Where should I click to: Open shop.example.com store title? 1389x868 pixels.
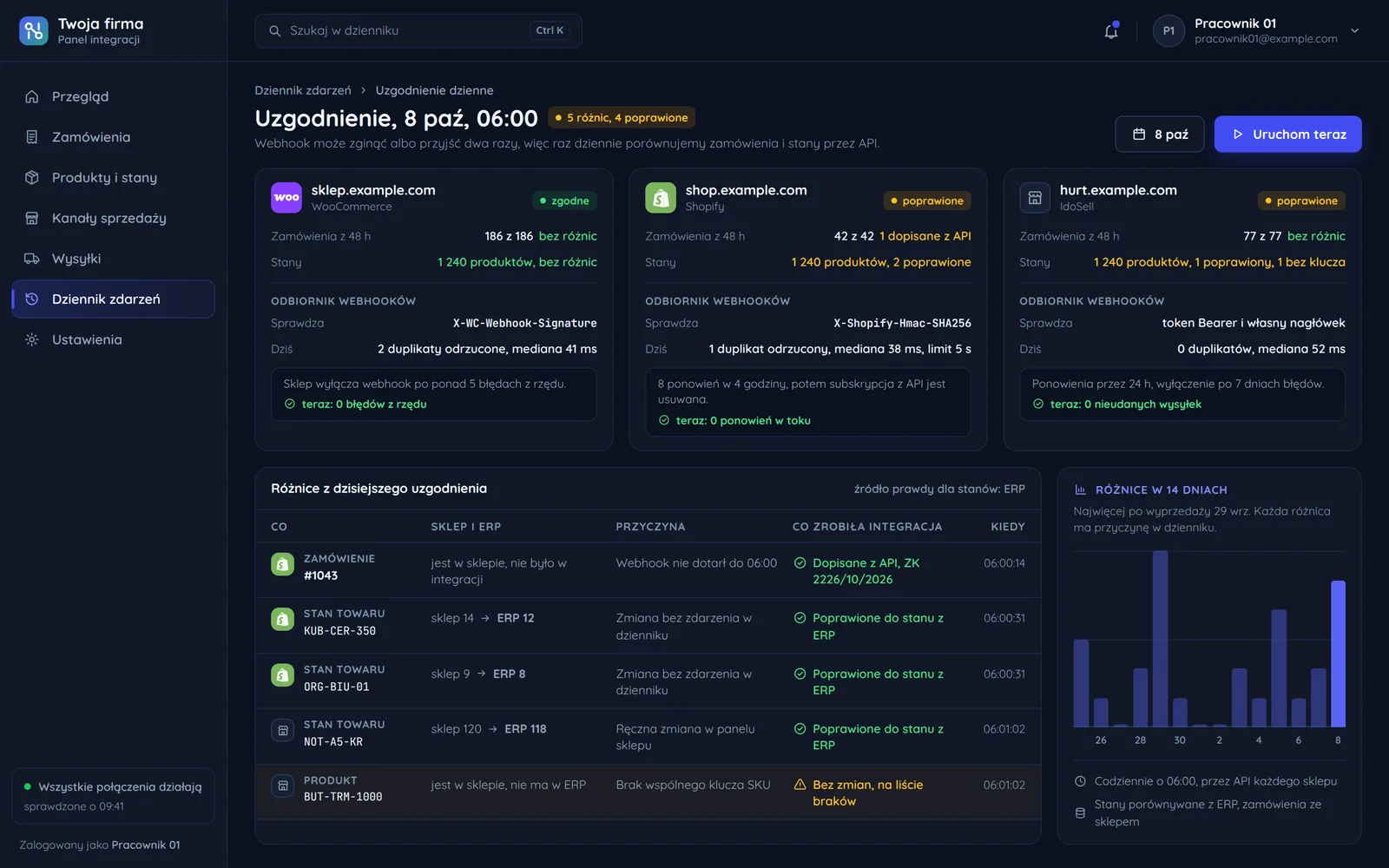click(747, 190)
